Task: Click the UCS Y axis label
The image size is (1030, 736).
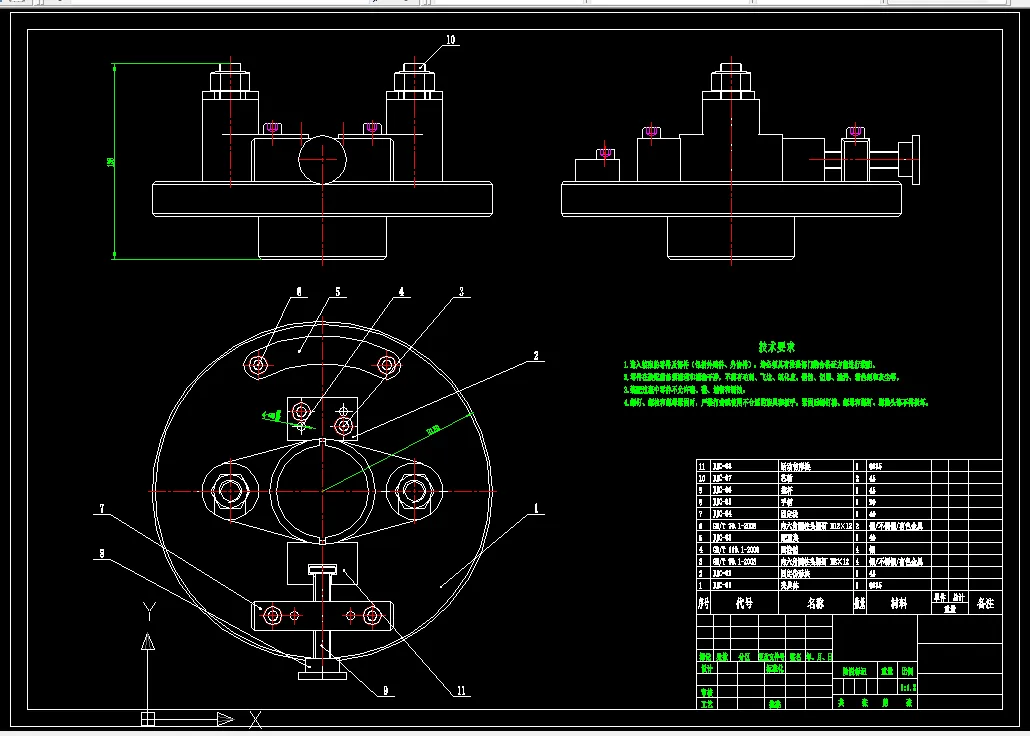Action: 149,613
